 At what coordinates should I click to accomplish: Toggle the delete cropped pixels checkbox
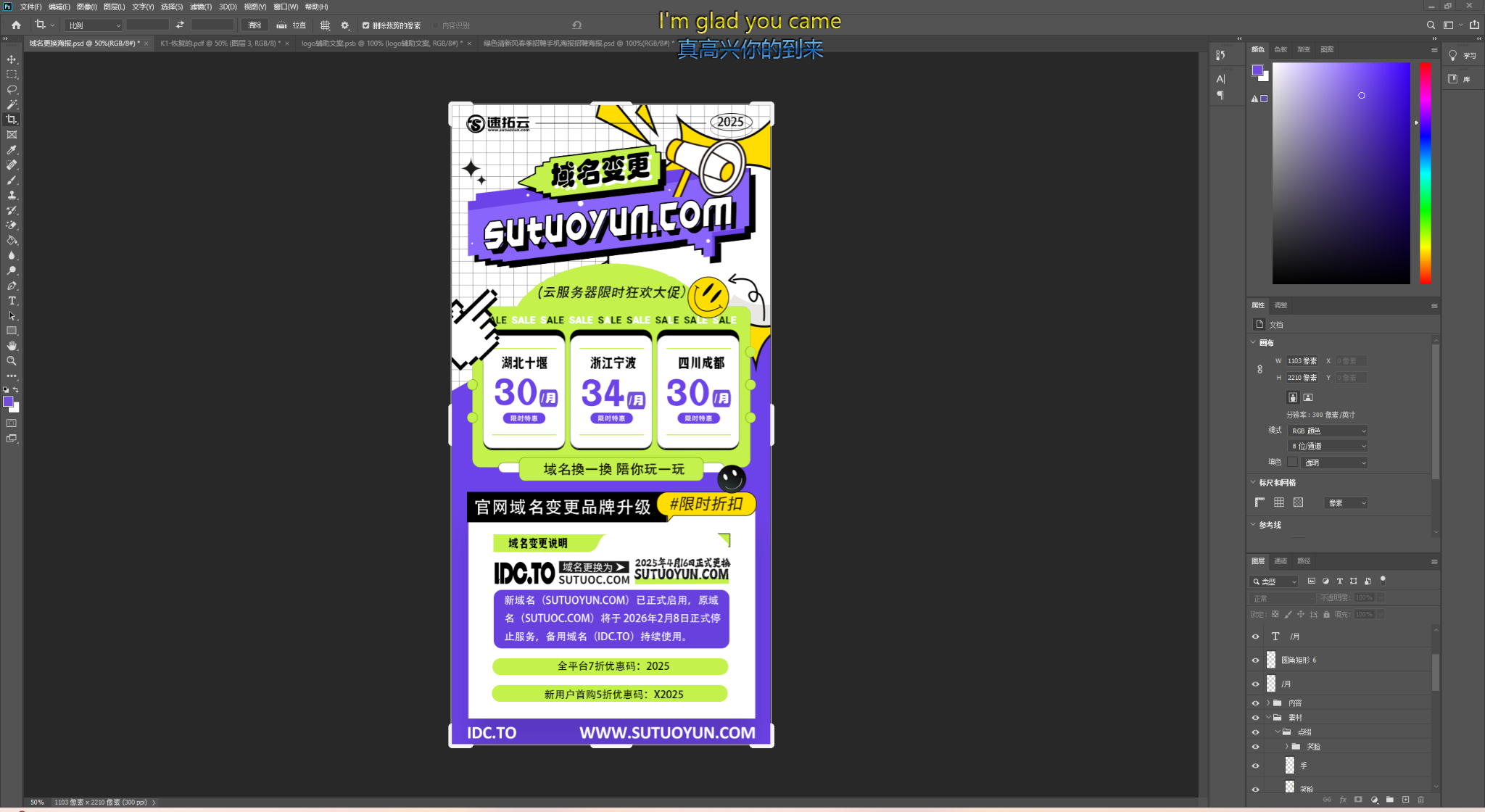[366, 25]
